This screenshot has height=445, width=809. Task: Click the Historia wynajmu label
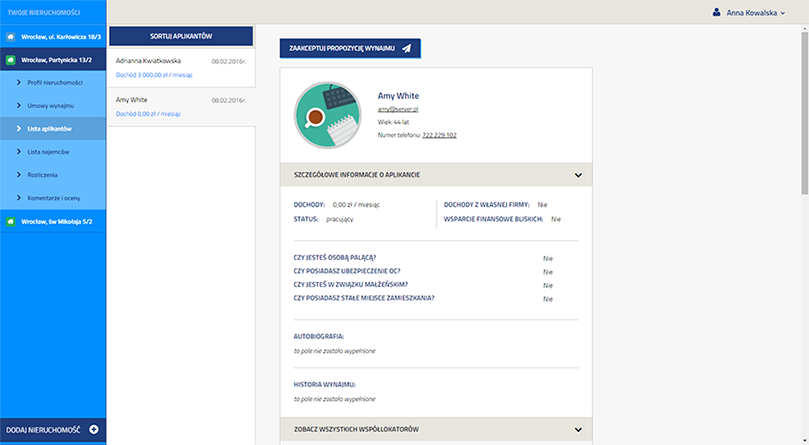coord(325,385)
